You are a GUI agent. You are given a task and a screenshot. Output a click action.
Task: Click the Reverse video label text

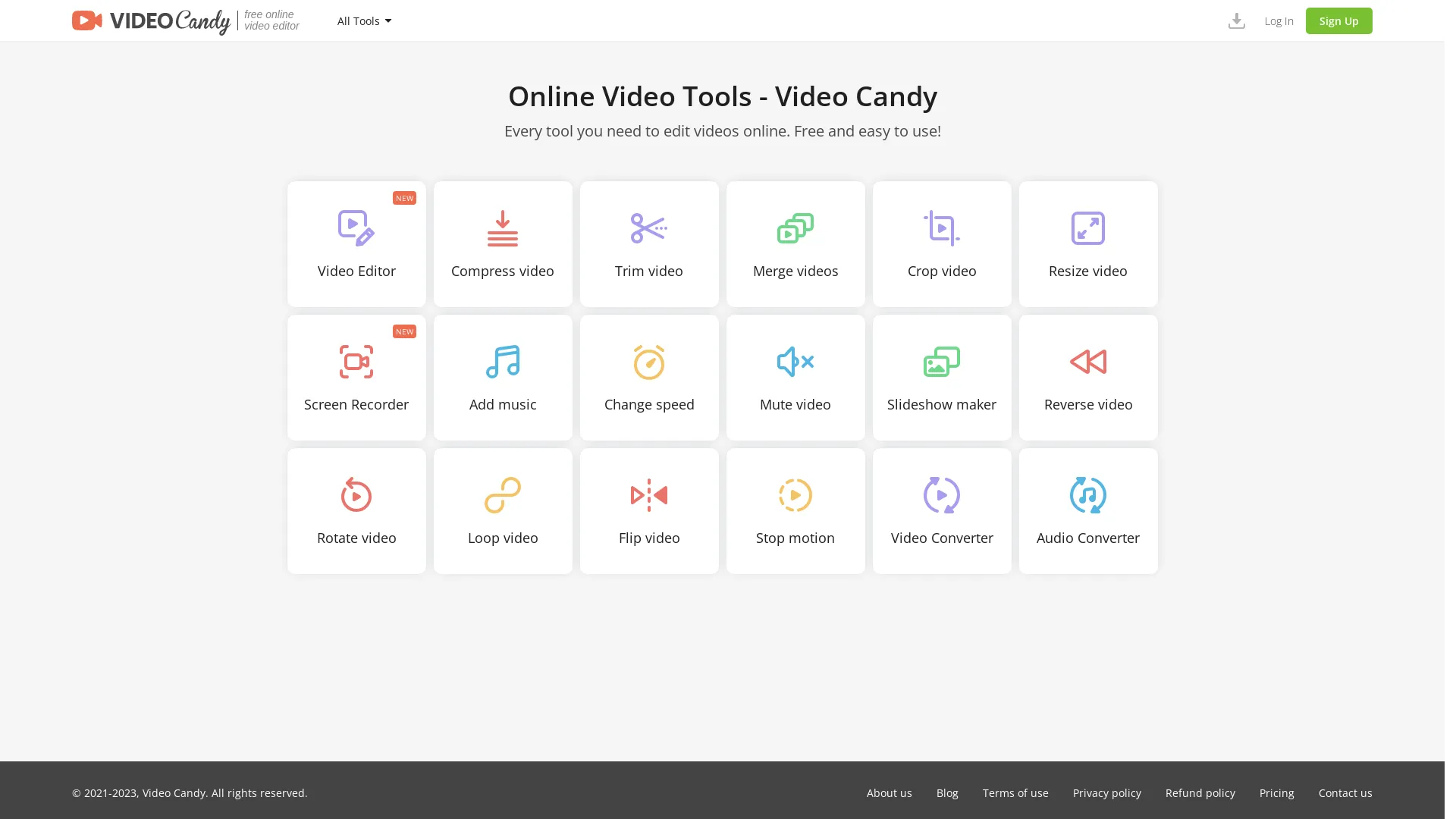1088,404
